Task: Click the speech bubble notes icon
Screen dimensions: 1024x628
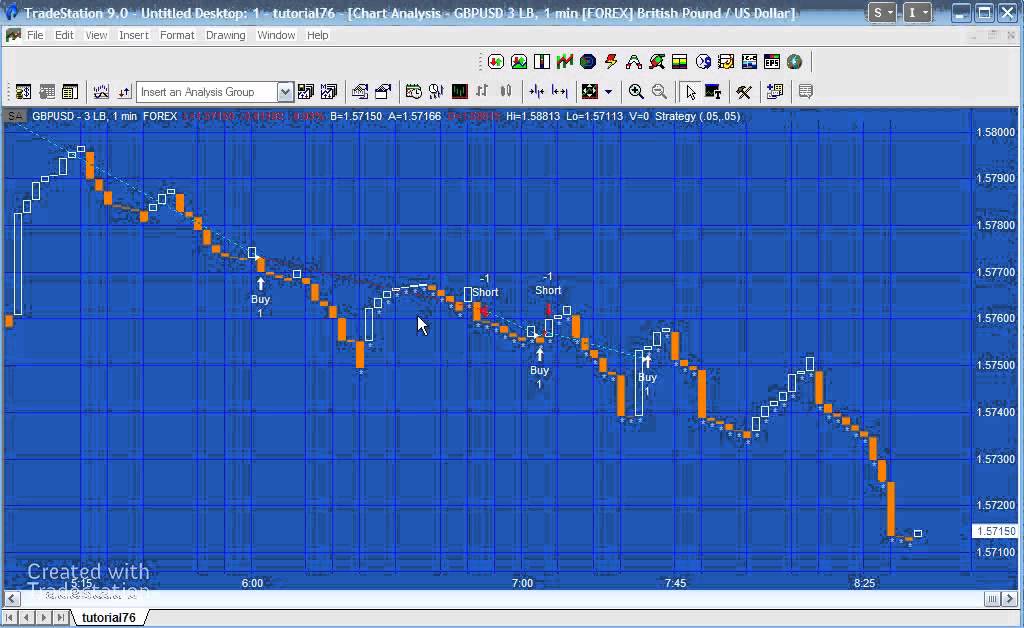Action: pyautogui.click(x=805, y=91)
